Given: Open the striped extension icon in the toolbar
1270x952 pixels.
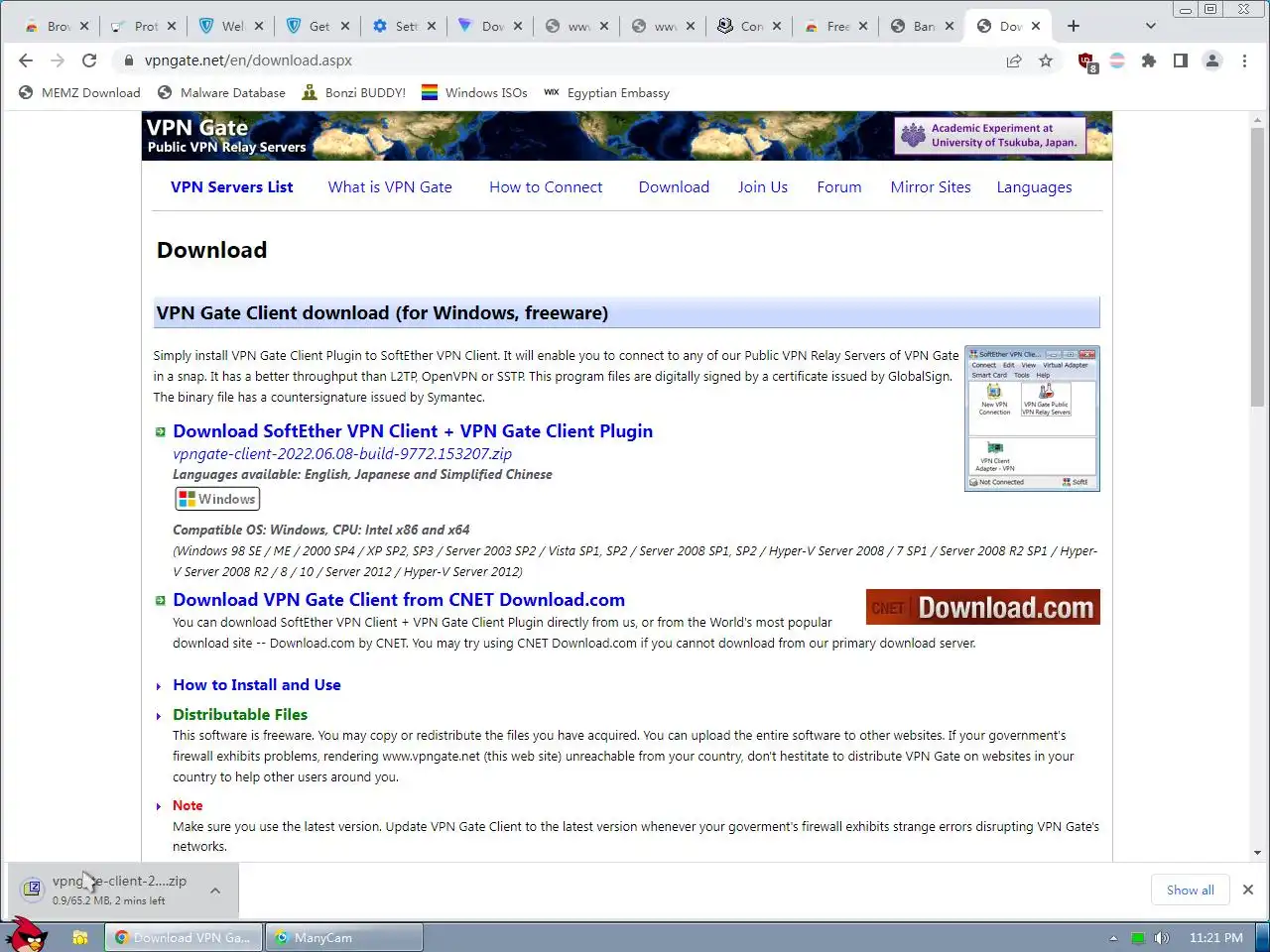Looking at the screenshot, I should [1117, 60].
